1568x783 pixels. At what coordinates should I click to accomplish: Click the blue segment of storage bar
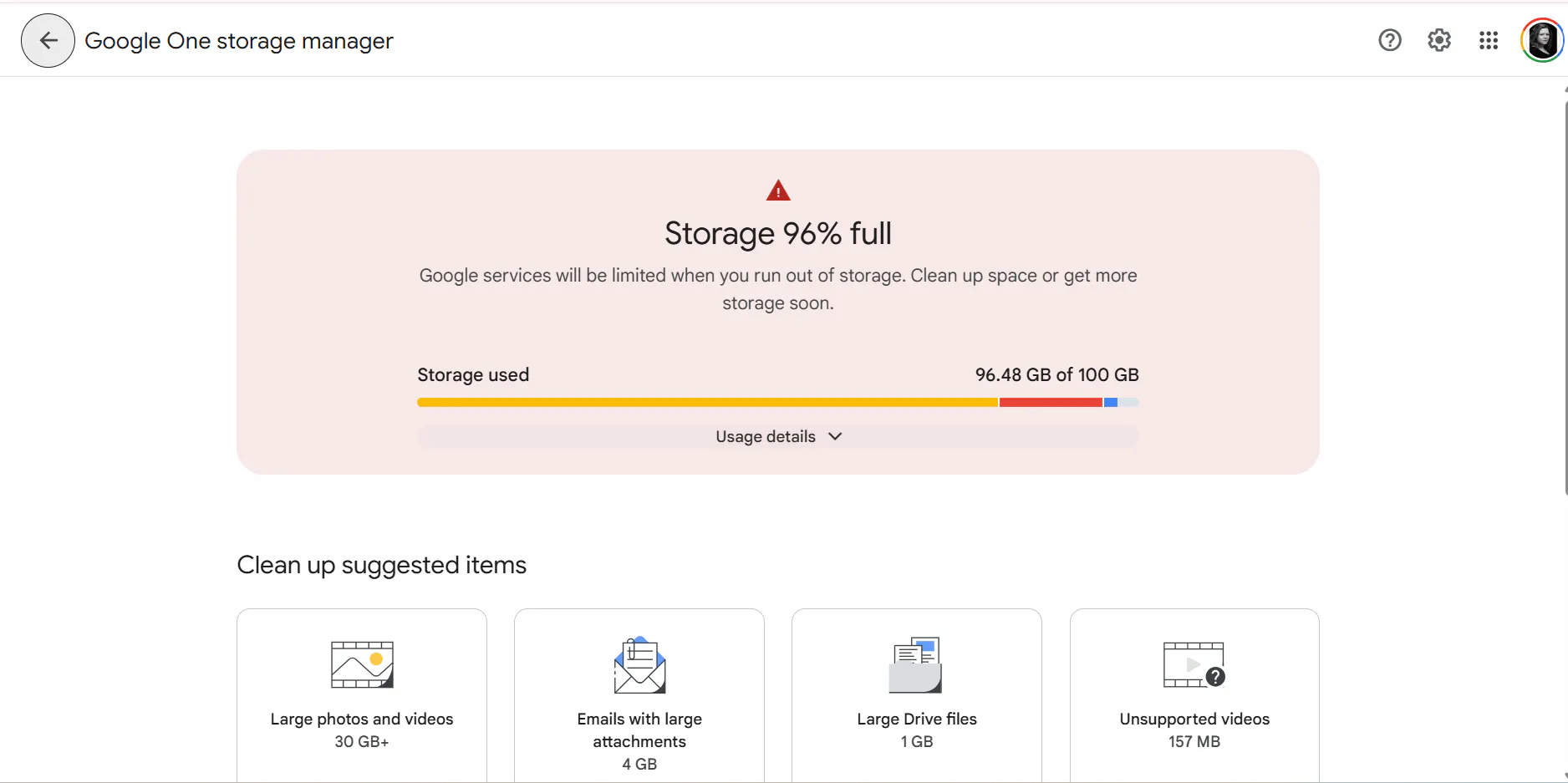click(1111, 403)
